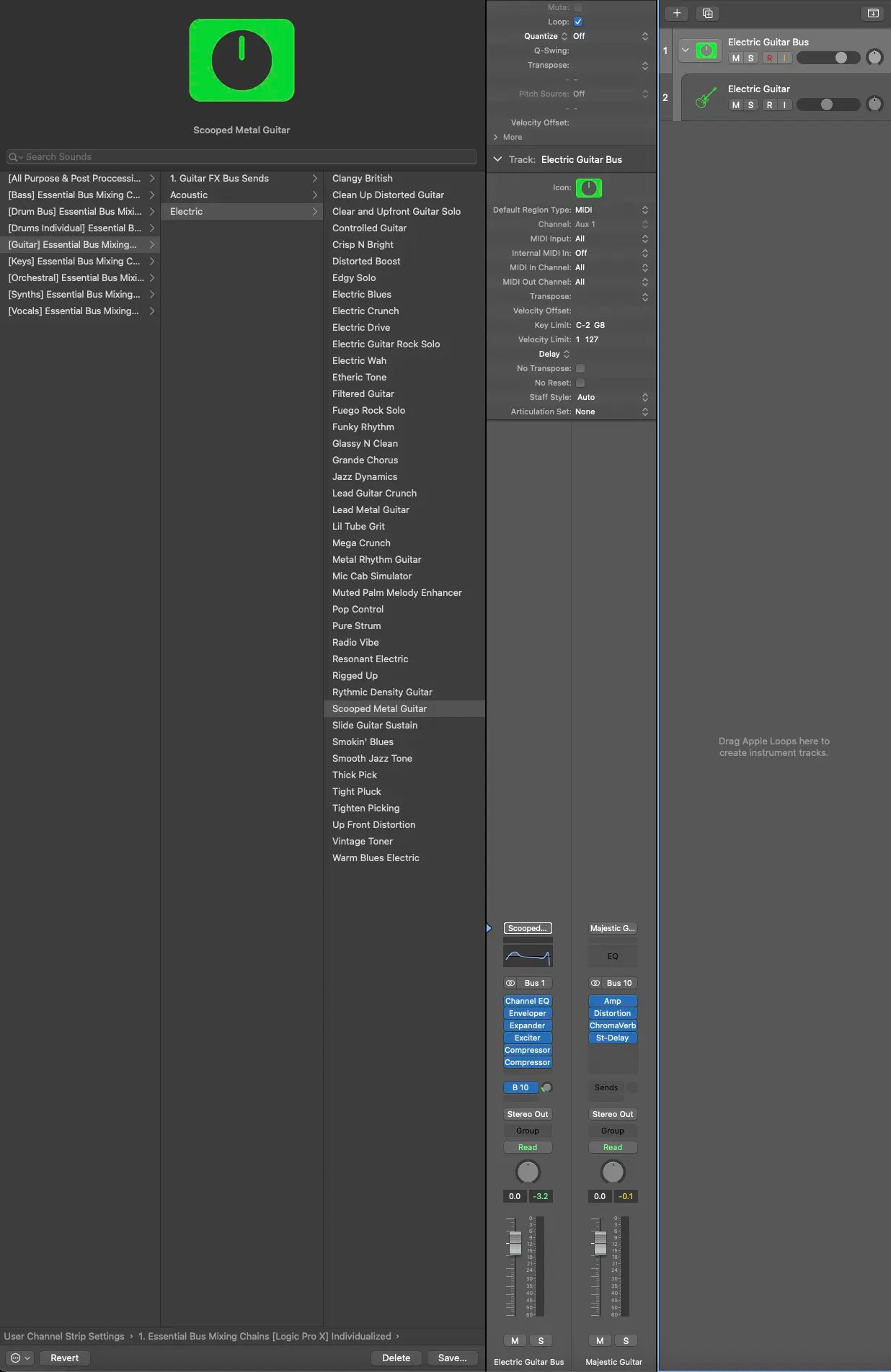Screen dimensions: 891x1372
Task: Click the Electric Guitar track's guitar icon
Action: pos(706,98)
